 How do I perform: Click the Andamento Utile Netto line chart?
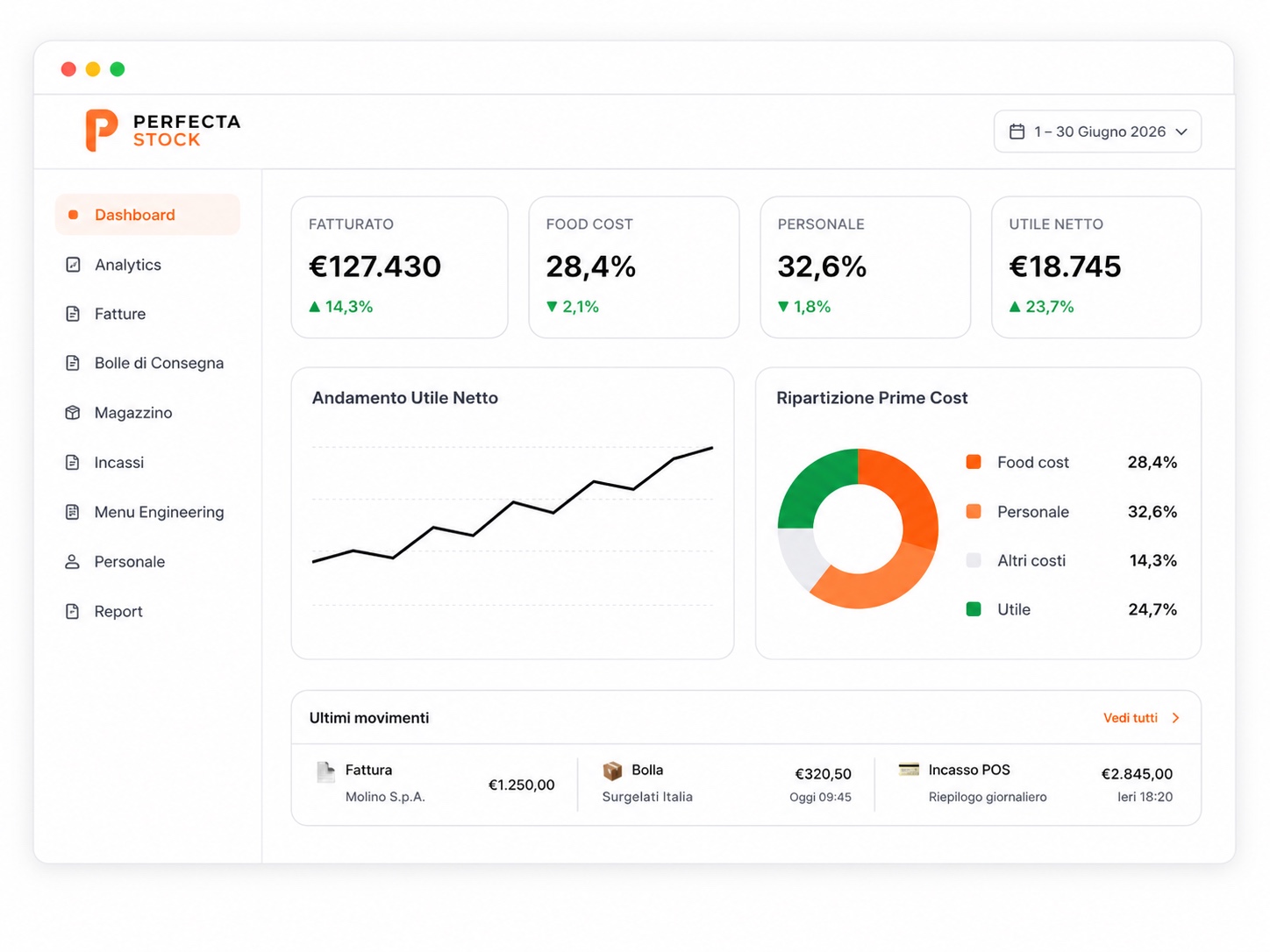coord(512,526)
